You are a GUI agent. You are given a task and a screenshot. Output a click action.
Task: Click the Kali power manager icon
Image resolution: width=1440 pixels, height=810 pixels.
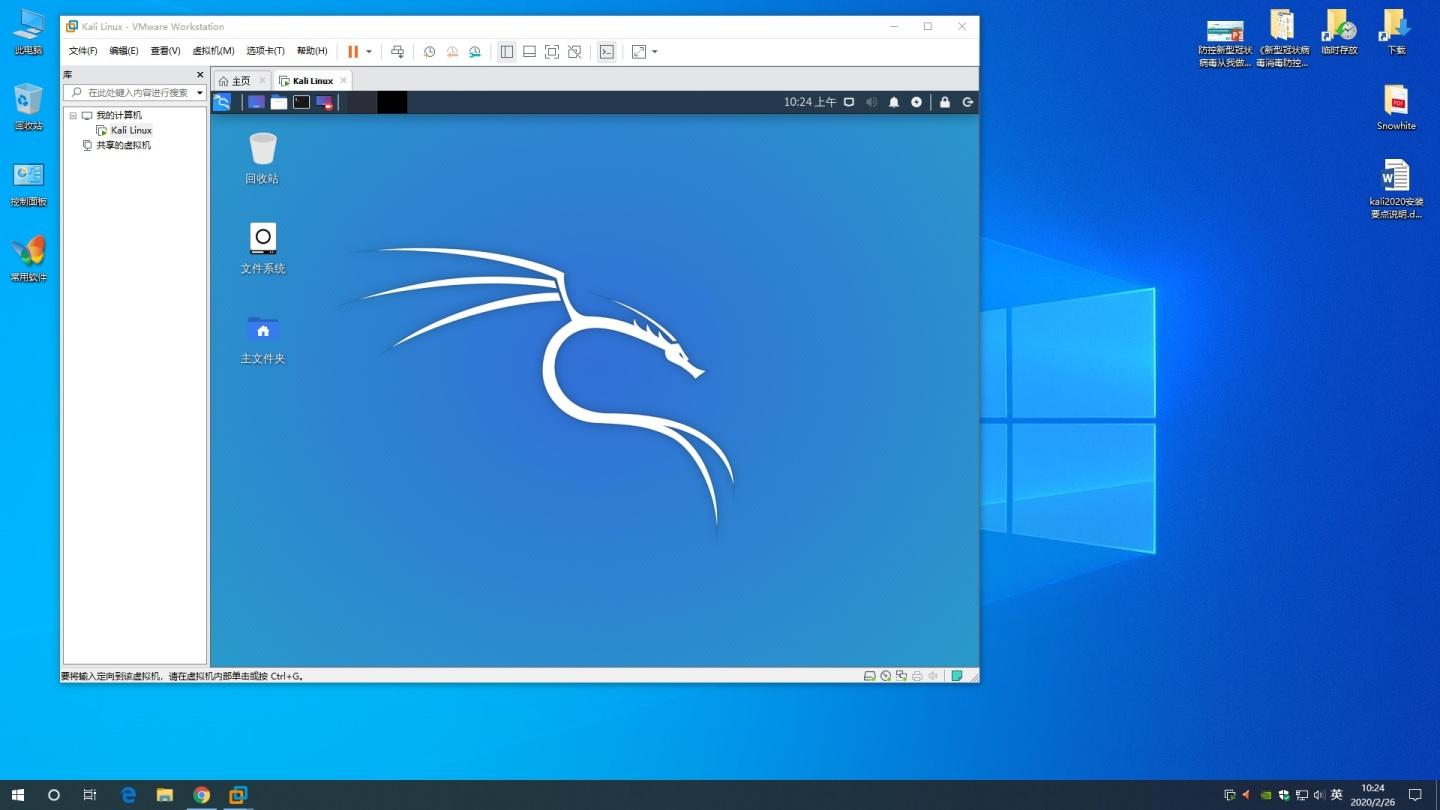coord(916,102)
